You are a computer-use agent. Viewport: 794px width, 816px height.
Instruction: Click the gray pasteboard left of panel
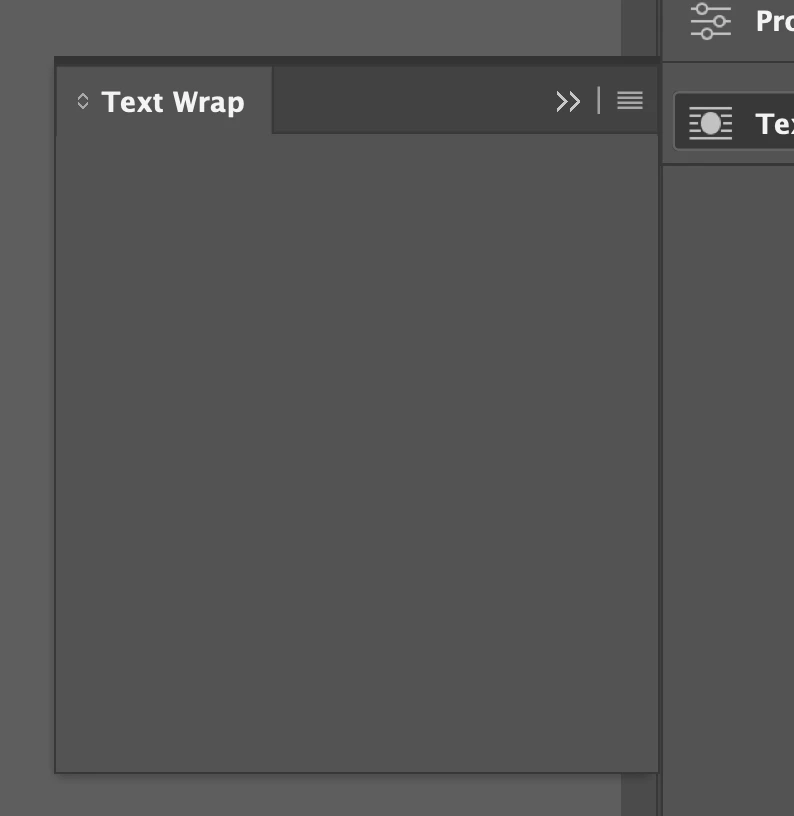[x=27, y=416]
